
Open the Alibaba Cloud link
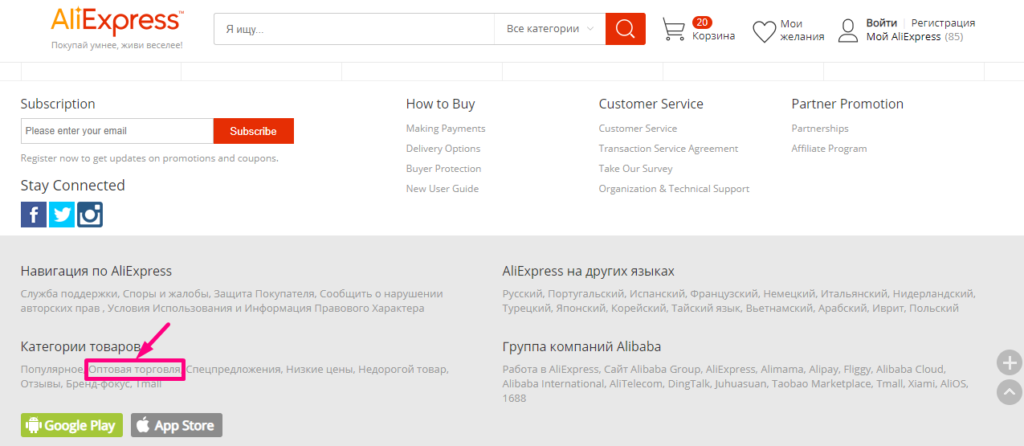coord(910,369)
